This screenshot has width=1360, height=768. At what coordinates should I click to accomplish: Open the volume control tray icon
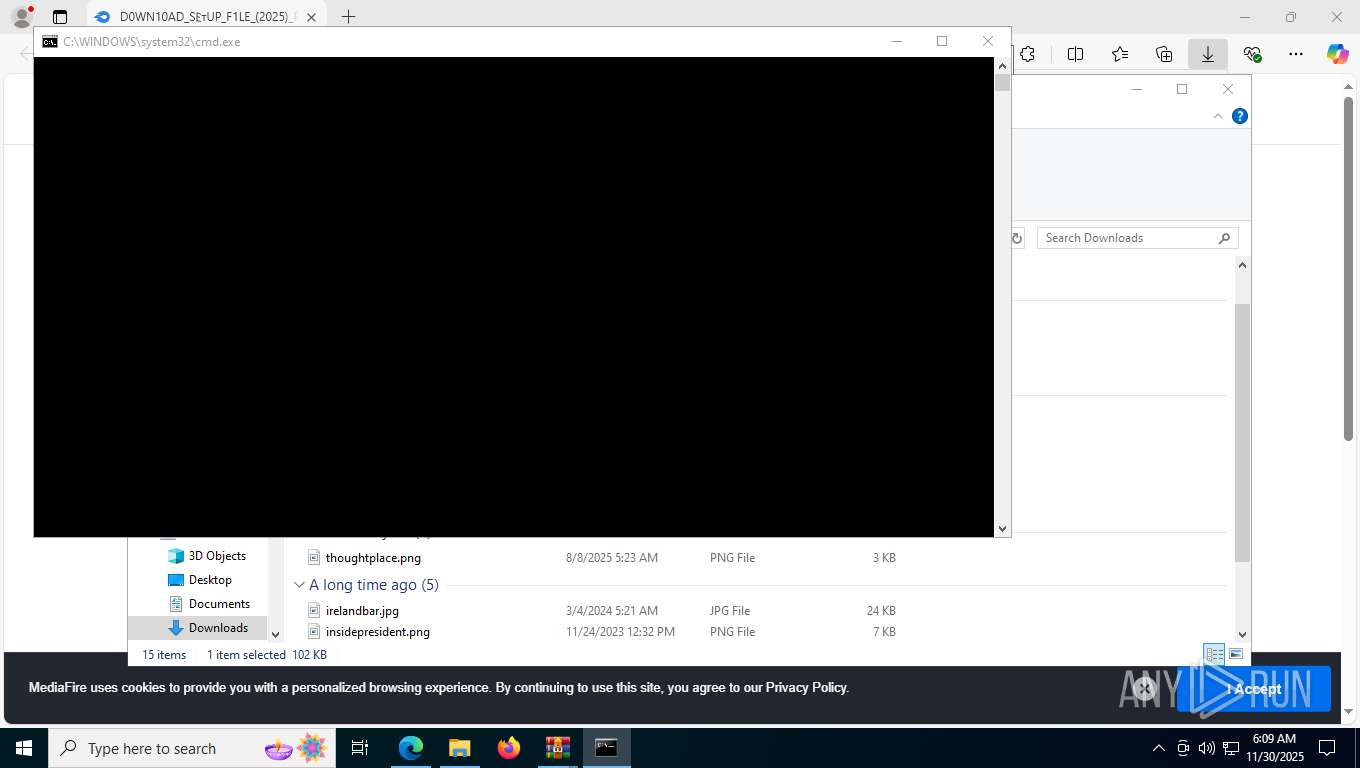click(1207, 748)
